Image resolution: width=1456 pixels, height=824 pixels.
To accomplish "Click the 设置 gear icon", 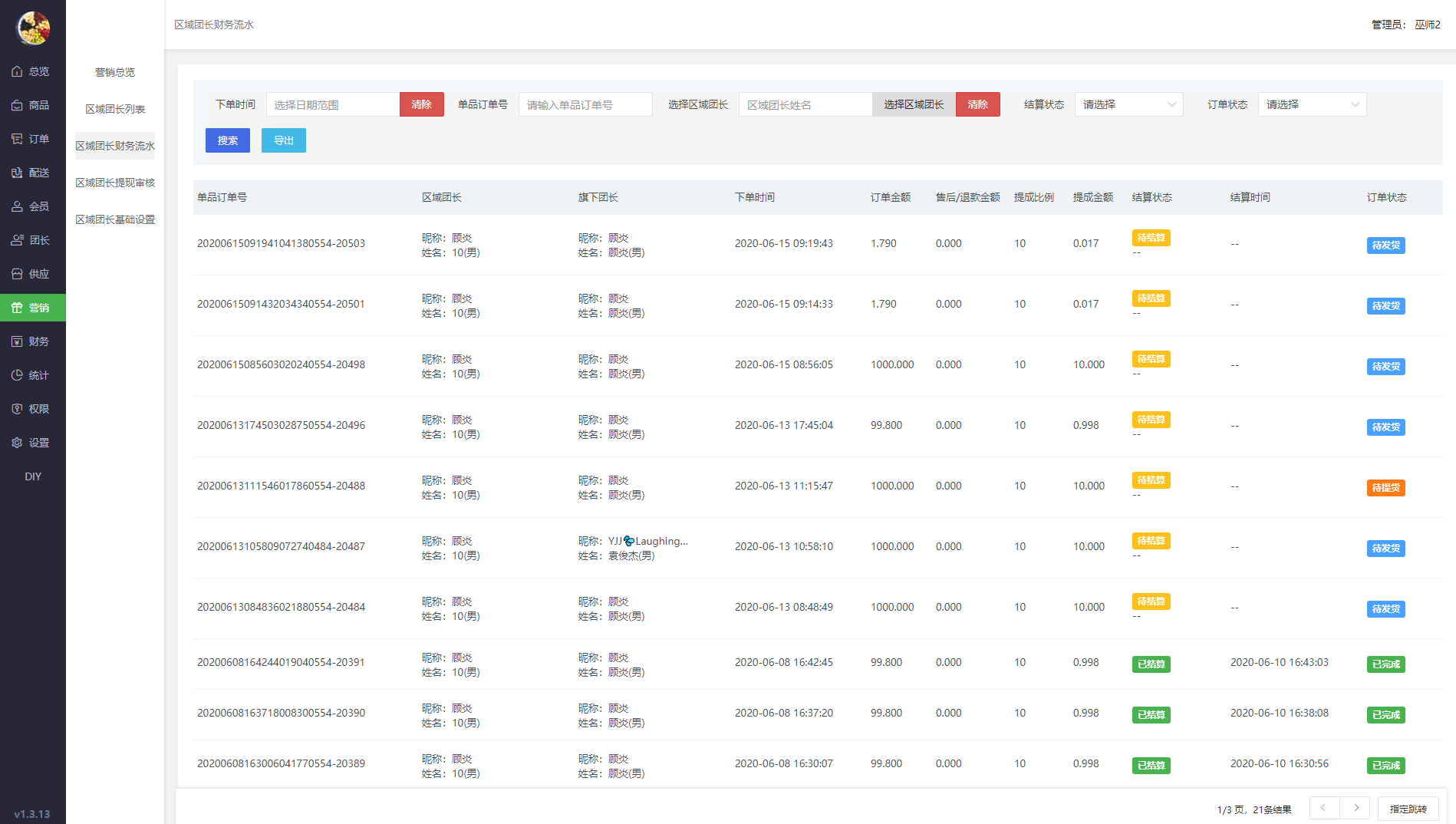I will tap(17, 443).
